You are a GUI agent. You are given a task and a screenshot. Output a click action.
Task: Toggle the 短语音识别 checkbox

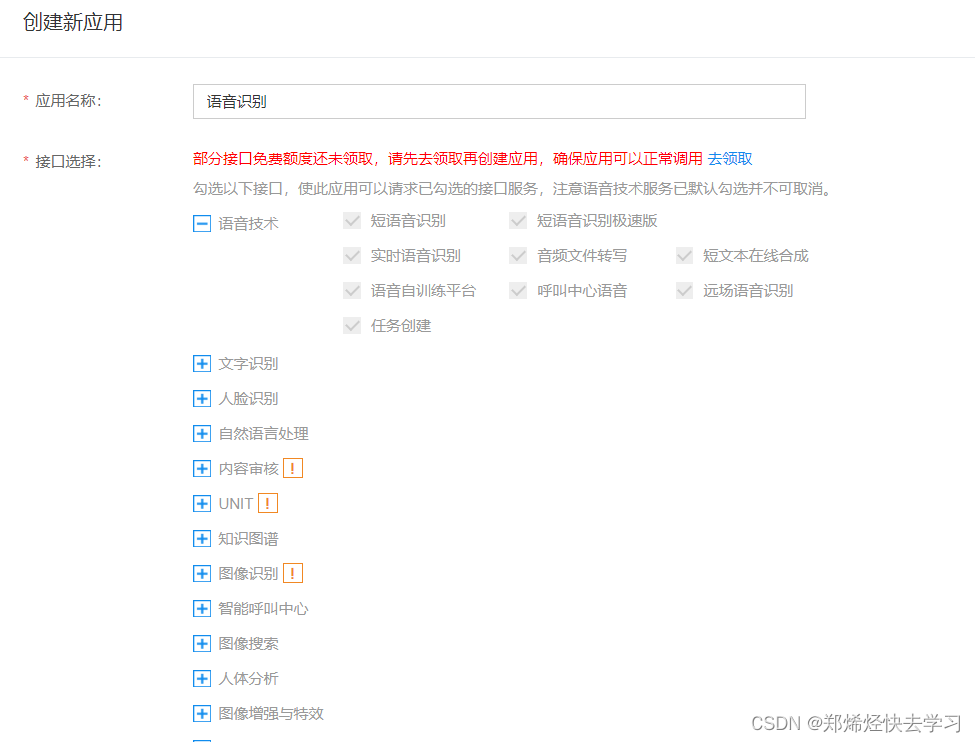coord(352,221)
